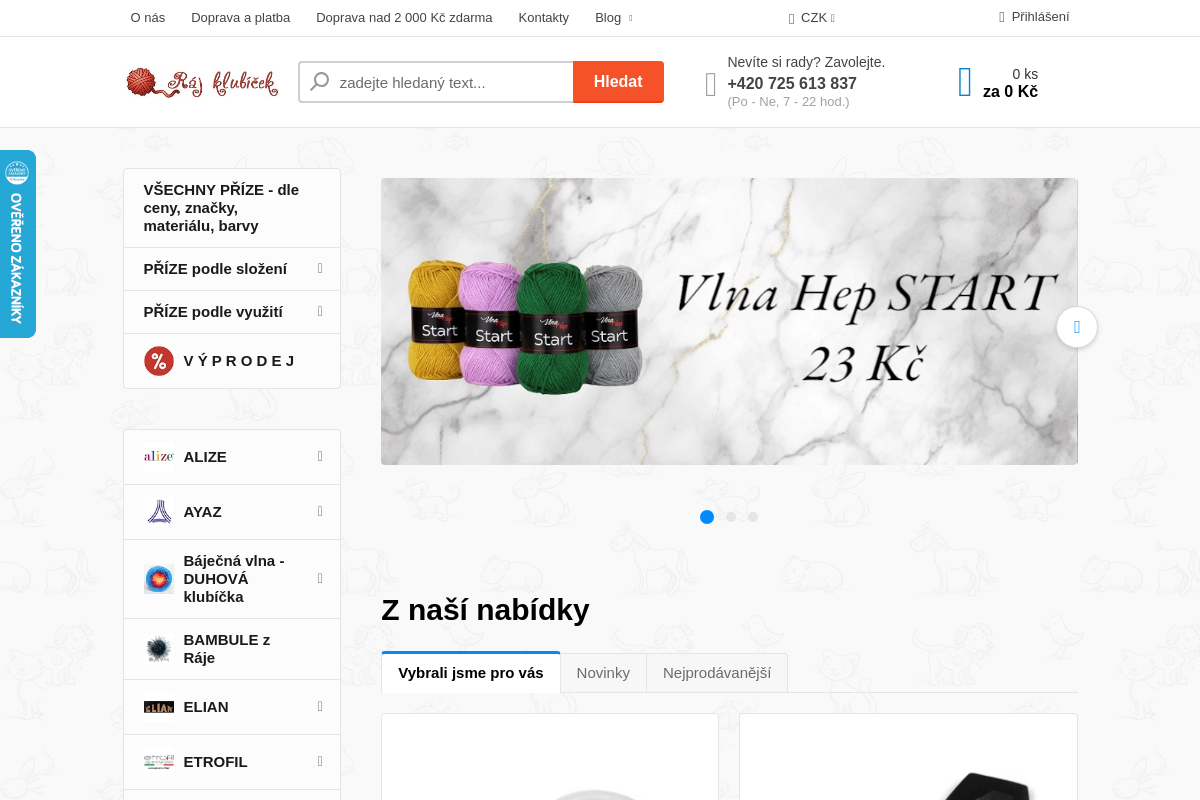The height and width of the screenshot is (800, 1200).
Task: Click the Ráj klubíček yarn logo
Action: click(202, 82)
